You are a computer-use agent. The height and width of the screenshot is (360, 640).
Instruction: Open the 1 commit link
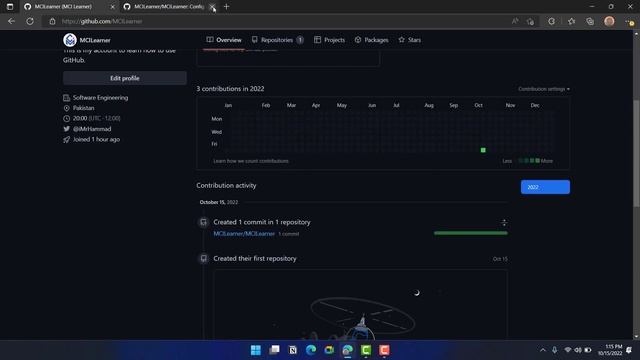tap(289, 234)
